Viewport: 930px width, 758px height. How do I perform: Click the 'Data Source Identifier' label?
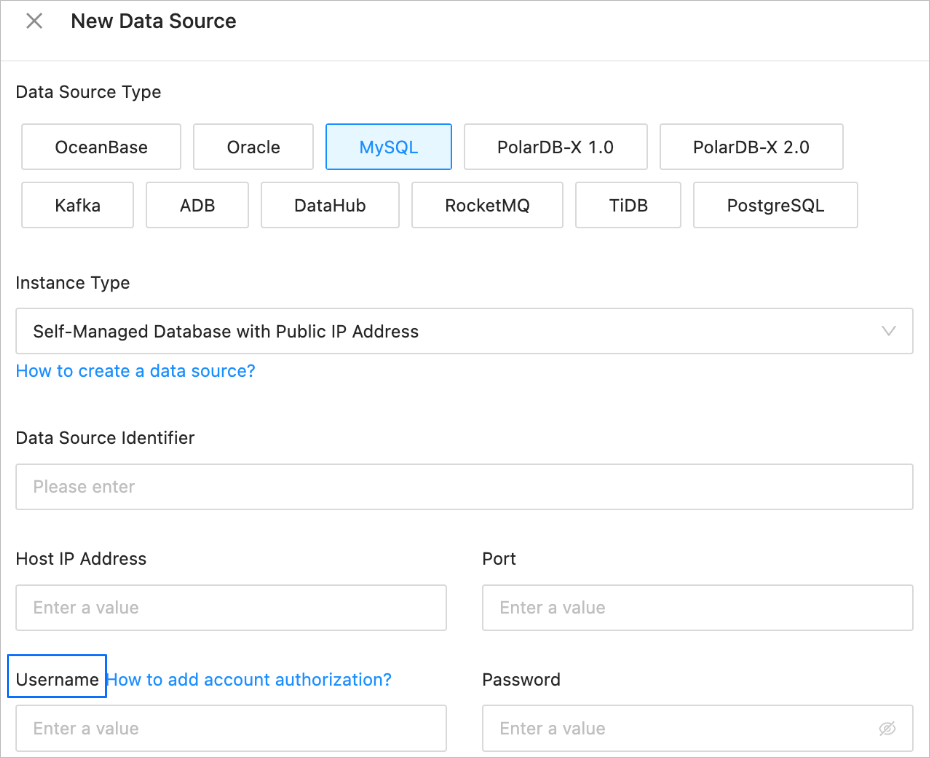[105, 438]
